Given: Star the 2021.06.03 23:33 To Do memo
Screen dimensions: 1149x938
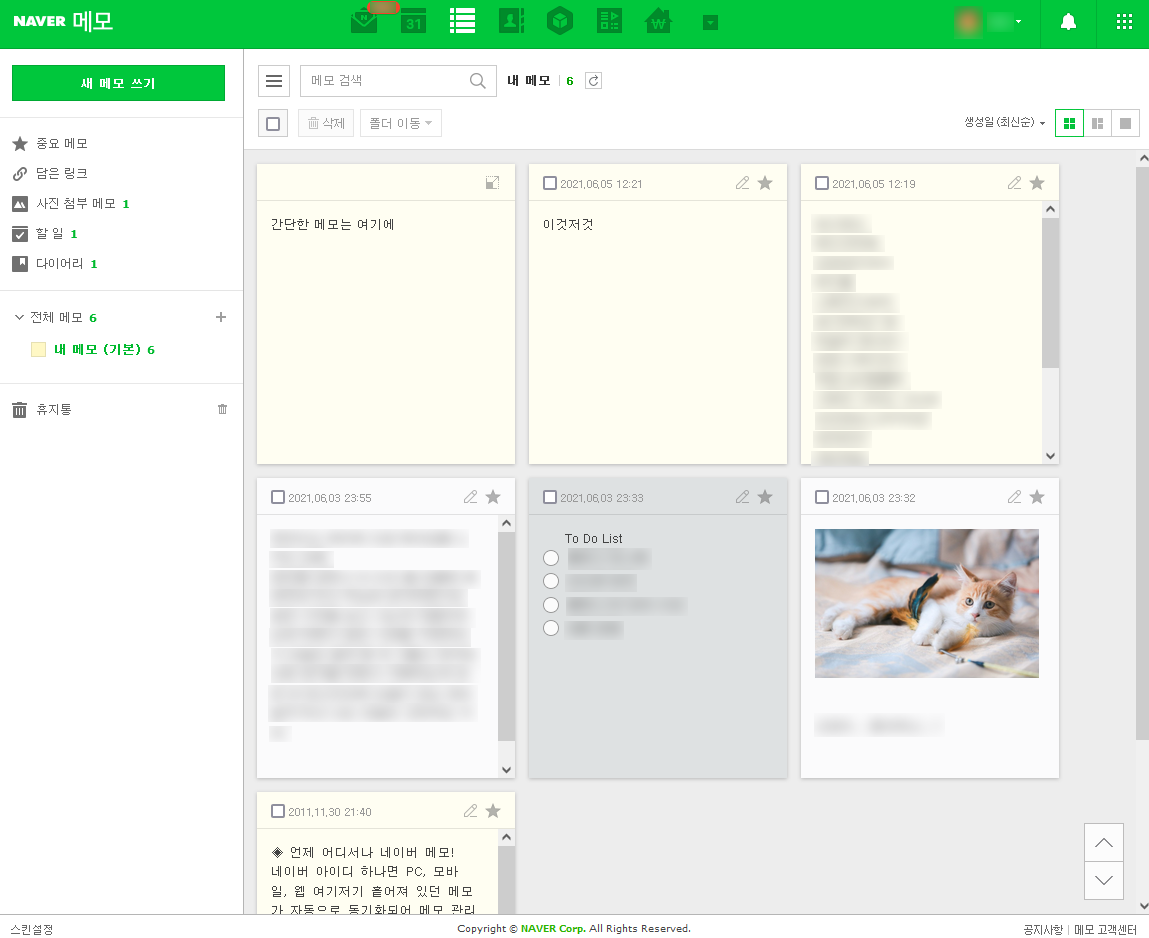Looking at the screenshot, I should (x=765, y=497).
